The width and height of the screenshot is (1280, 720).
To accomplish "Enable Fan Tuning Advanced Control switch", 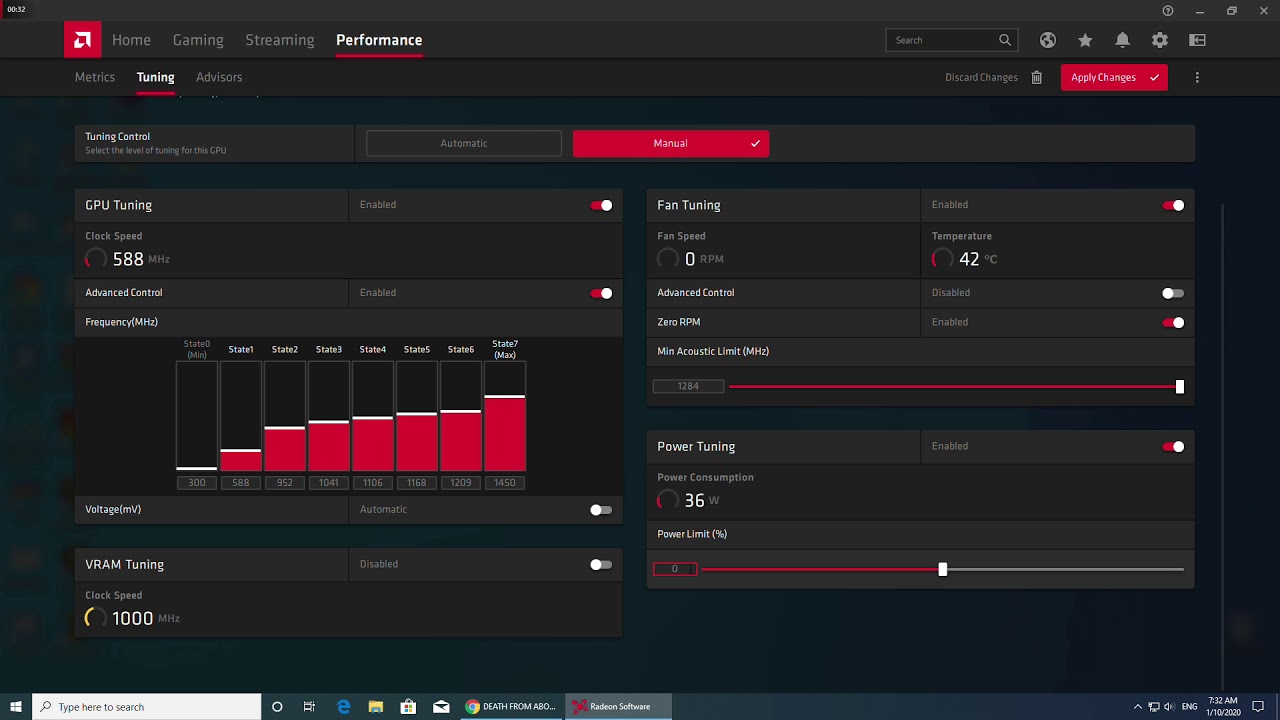I will coord(1173,293).
